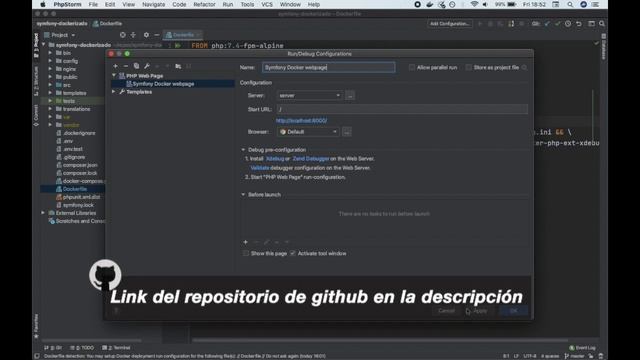Open the volume control in the menu bar
The height and width of the screenshot is (360, 640).
[485, 4]
